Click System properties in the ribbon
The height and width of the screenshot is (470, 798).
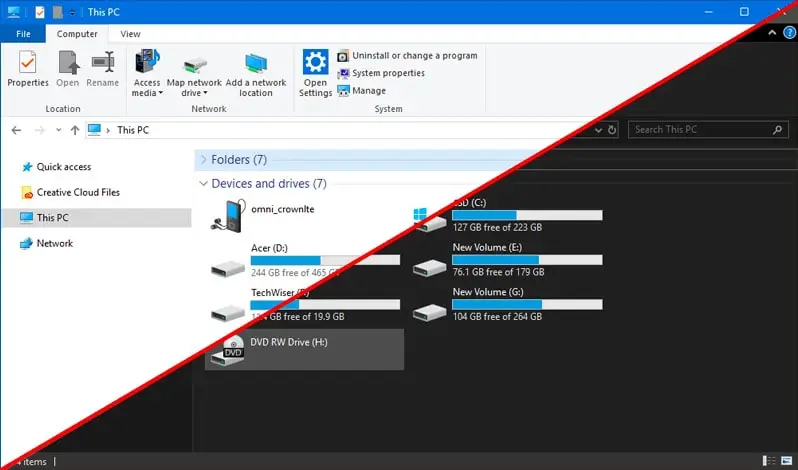pos(388,73)
